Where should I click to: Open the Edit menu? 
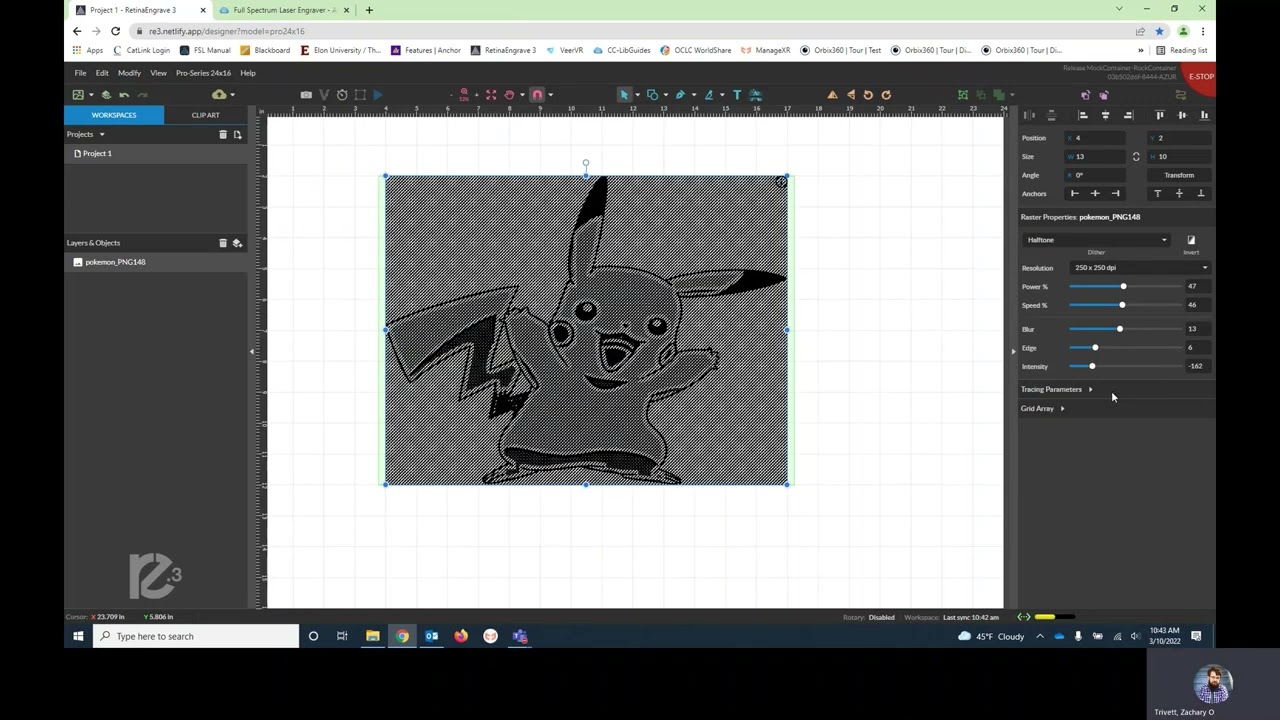click(x=102, y=73)
